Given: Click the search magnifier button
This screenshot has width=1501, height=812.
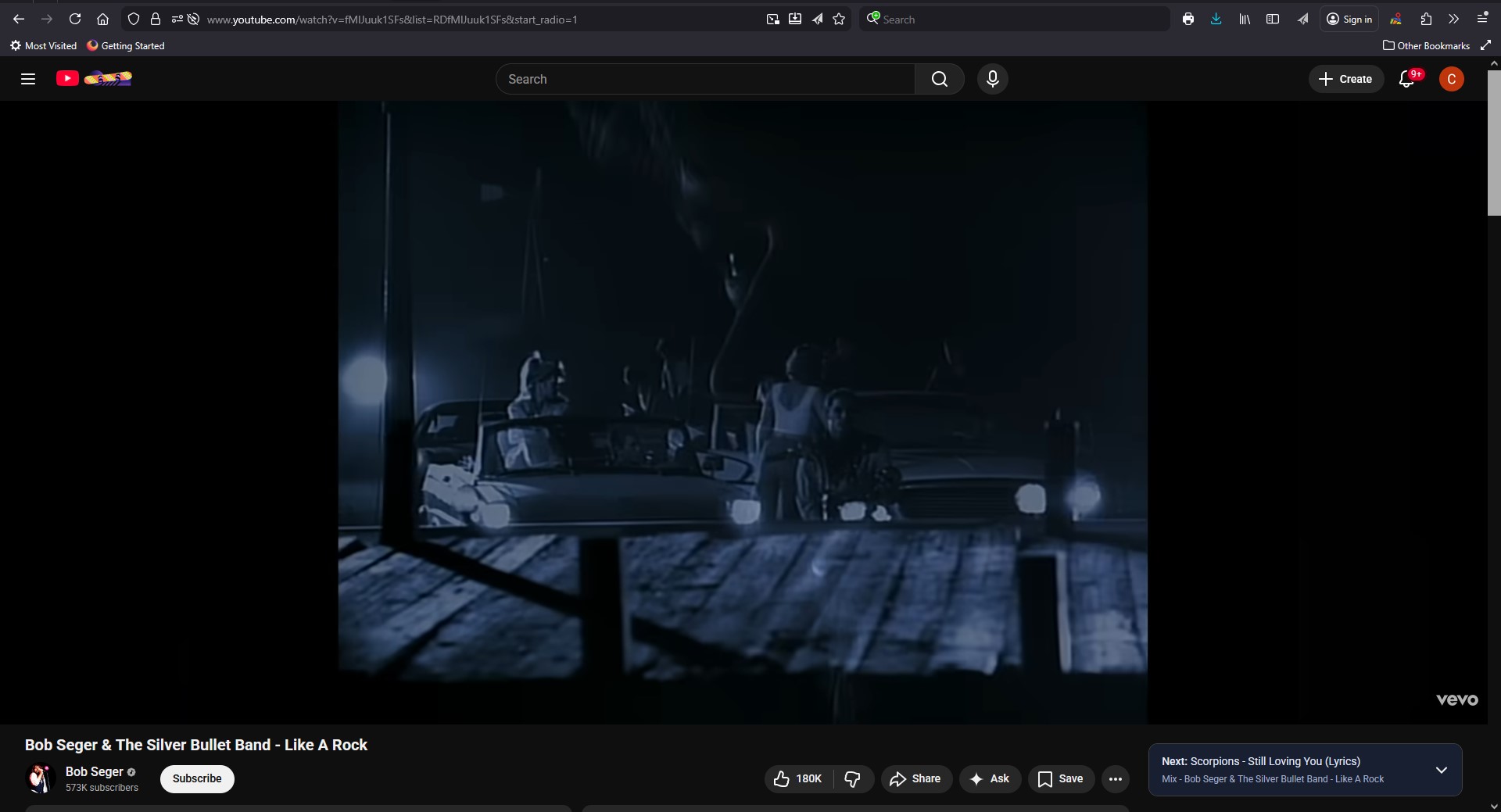Looking at the screenshot, I should [x=939, y=79].
